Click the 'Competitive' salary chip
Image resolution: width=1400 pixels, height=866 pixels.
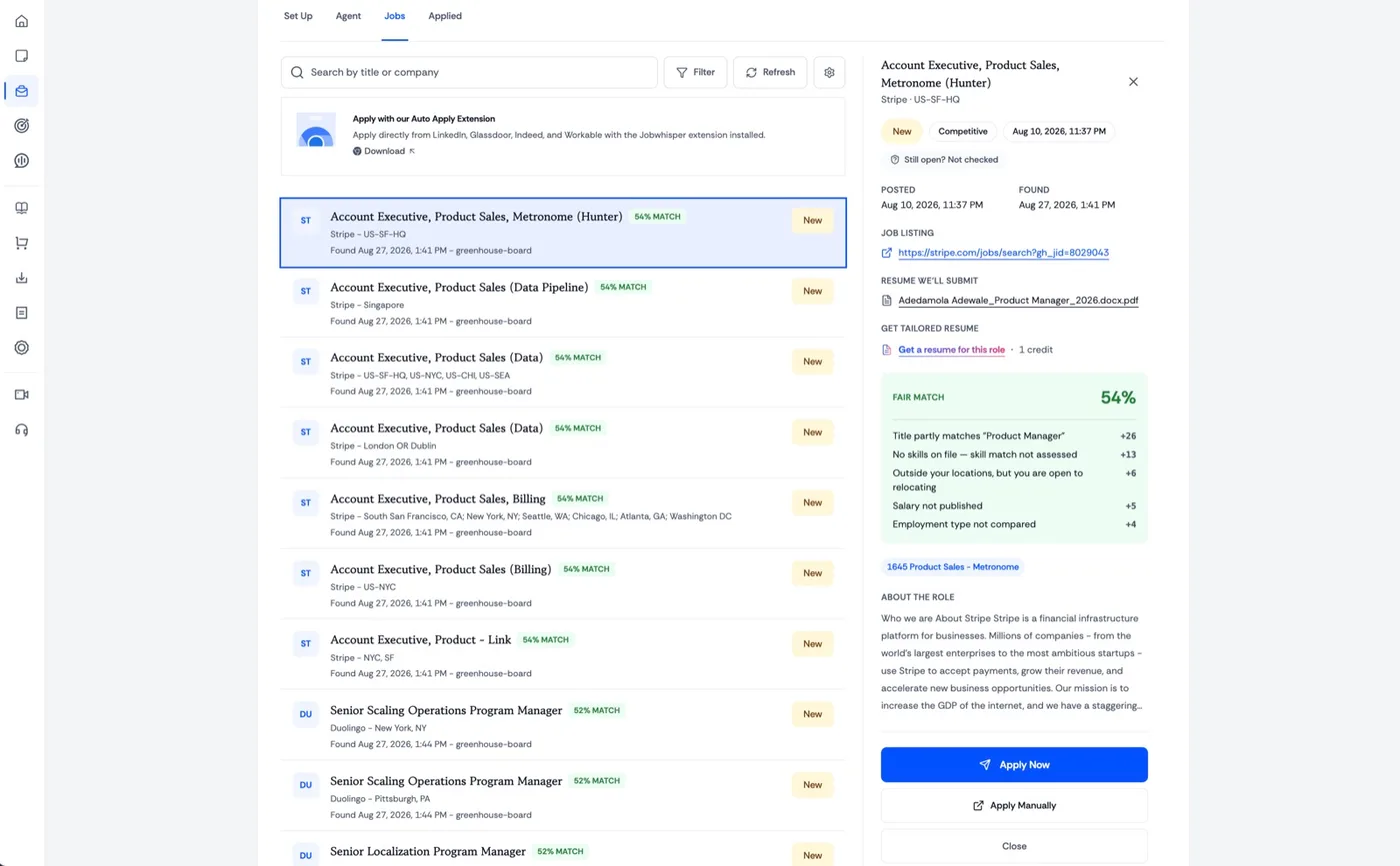(963, 131)
